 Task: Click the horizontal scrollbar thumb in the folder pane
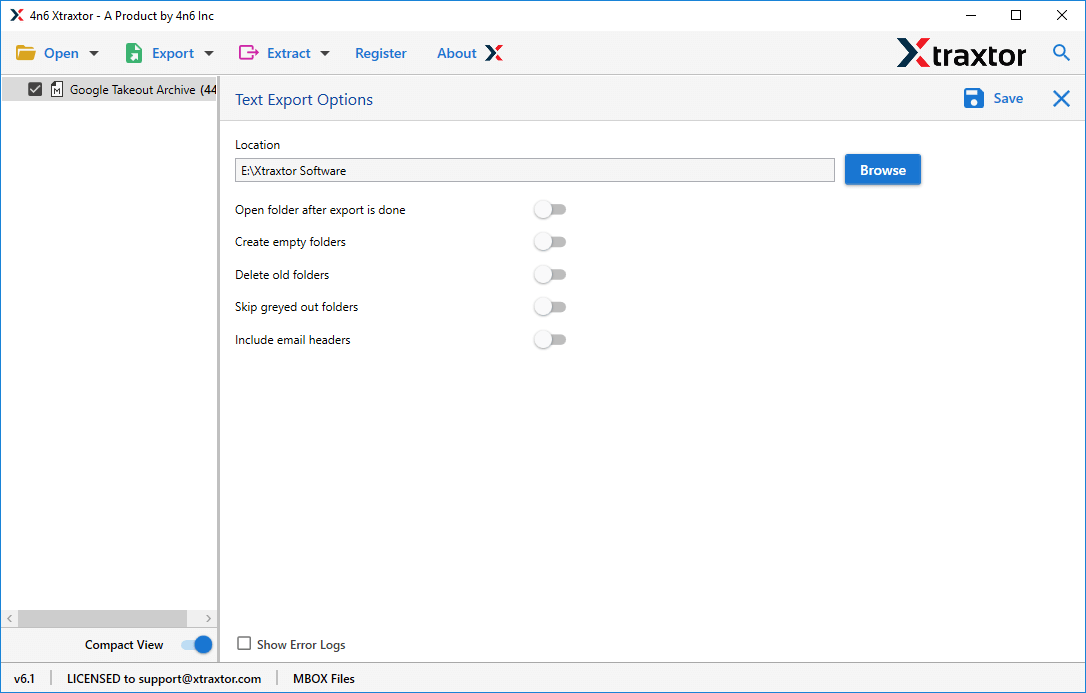click(x=103, y=618)
